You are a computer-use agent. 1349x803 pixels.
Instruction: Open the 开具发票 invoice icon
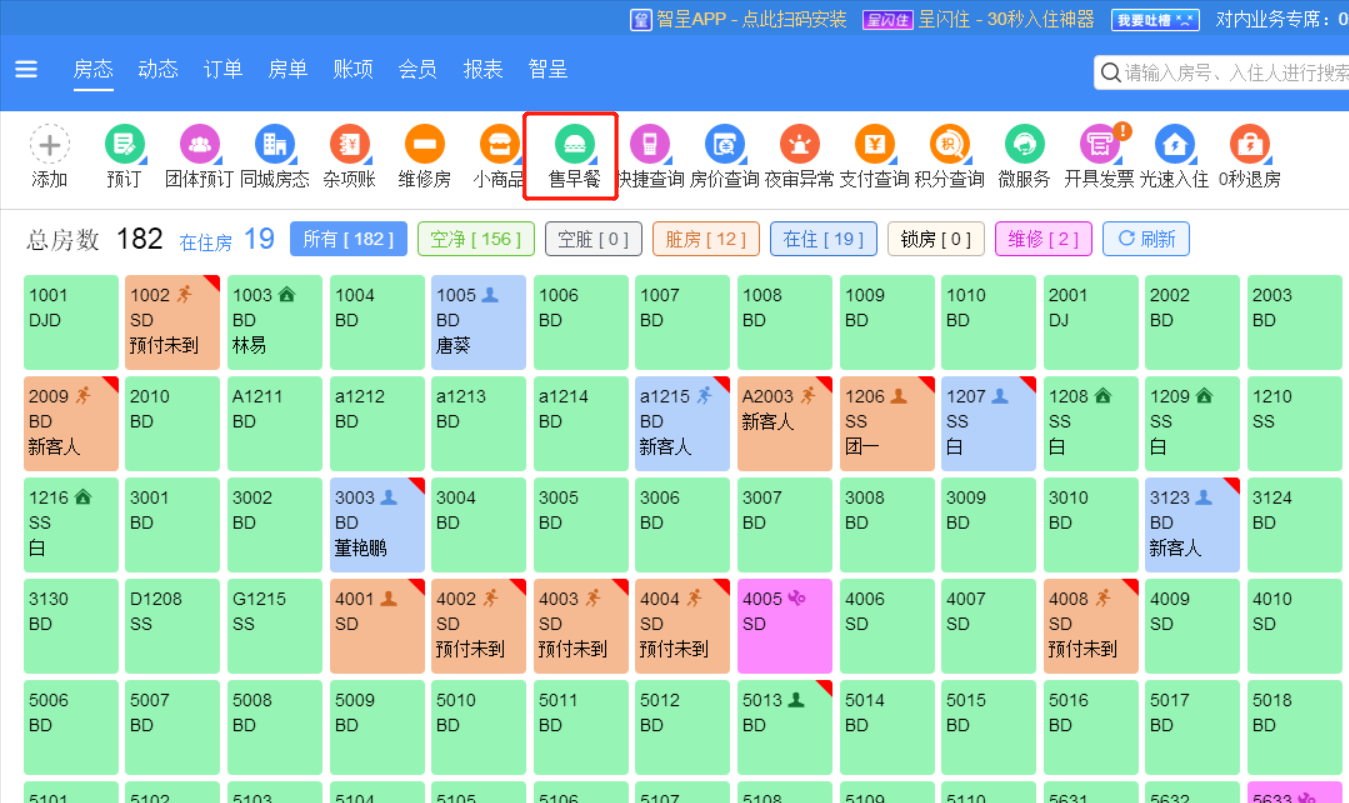click(x=1100, y=145)
